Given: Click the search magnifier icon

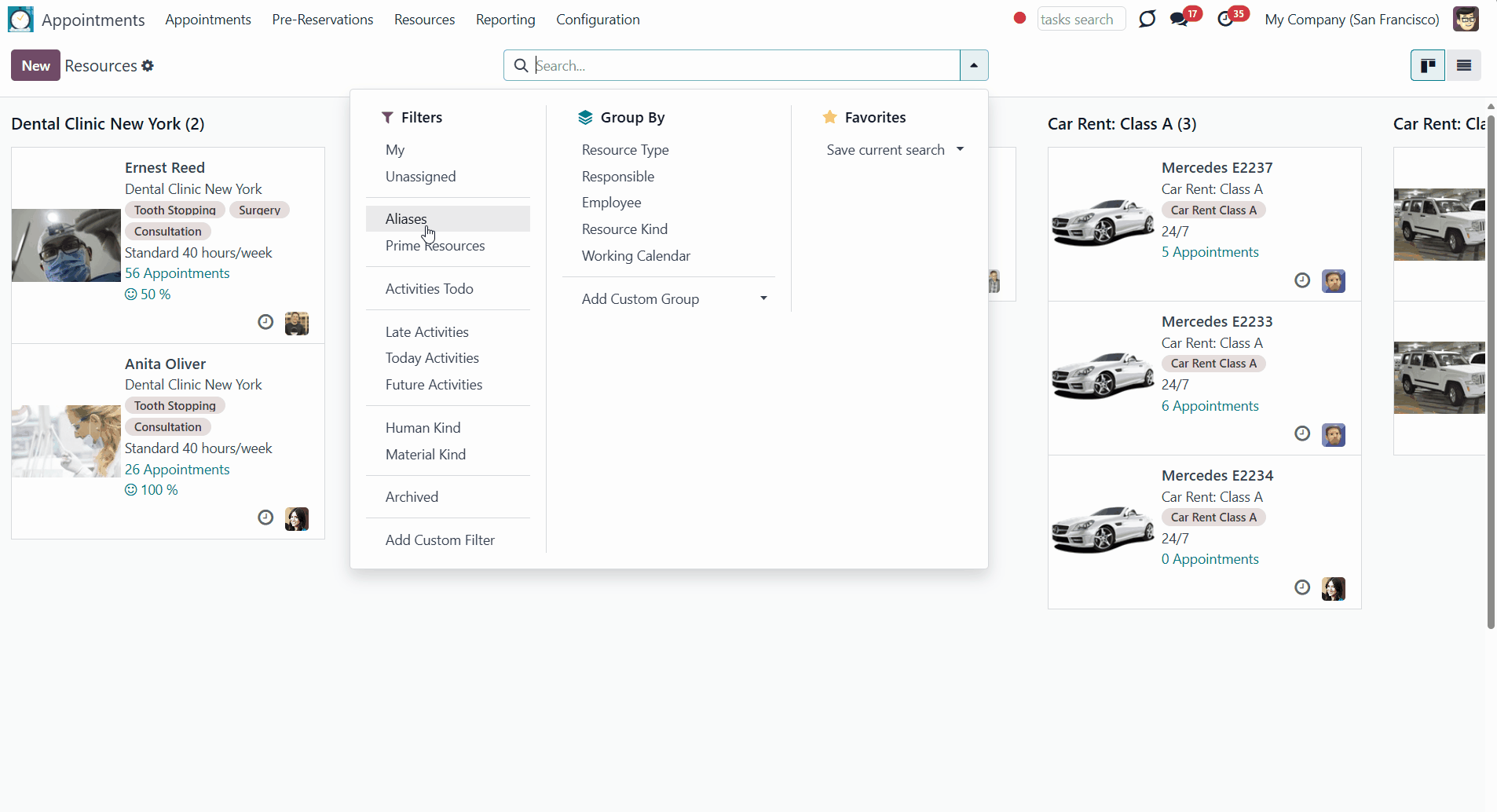Looking at the screenshot, I should click(521, 65).
